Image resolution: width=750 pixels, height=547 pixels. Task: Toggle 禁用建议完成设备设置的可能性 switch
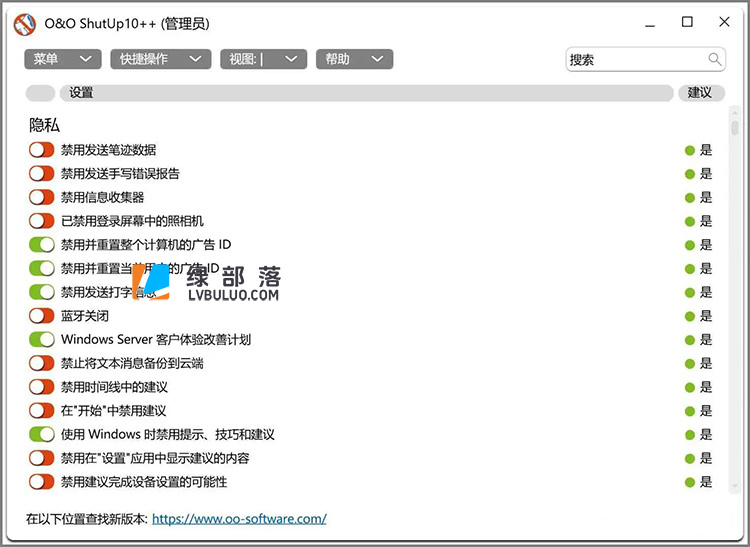(x=42, y=481)
